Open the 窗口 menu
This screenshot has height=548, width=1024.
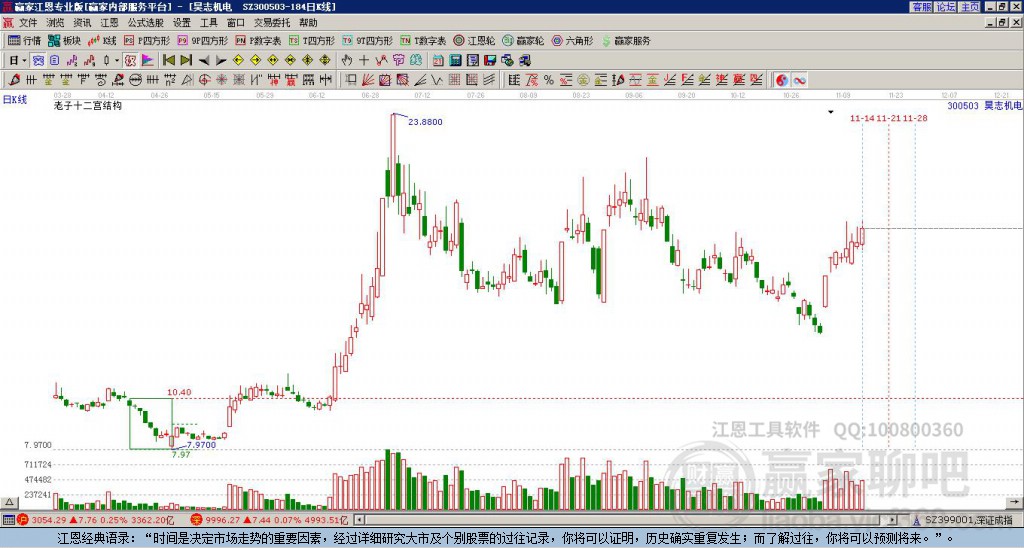point(236,23)
